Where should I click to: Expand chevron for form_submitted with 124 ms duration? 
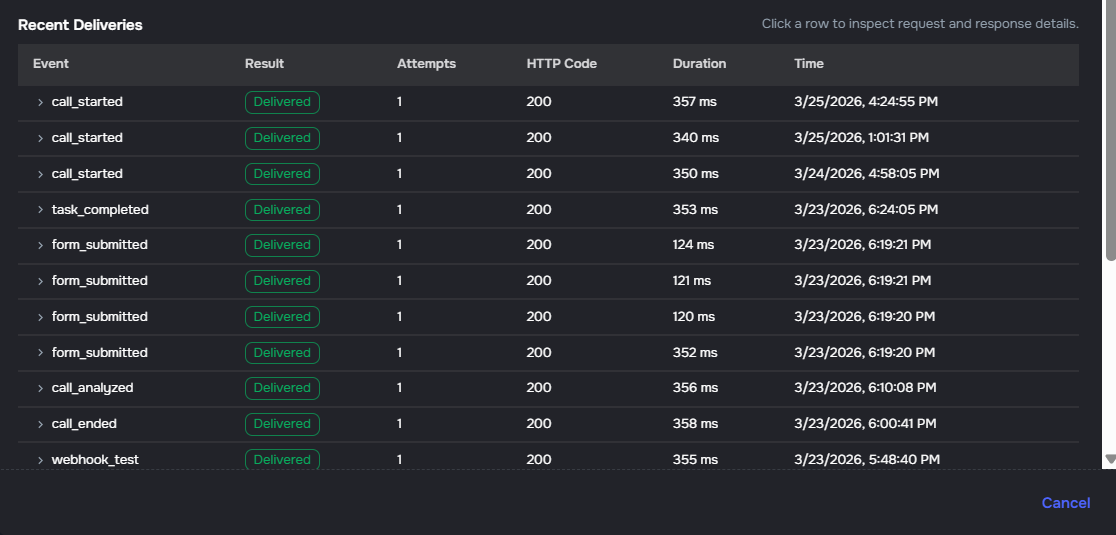(41, 245)
